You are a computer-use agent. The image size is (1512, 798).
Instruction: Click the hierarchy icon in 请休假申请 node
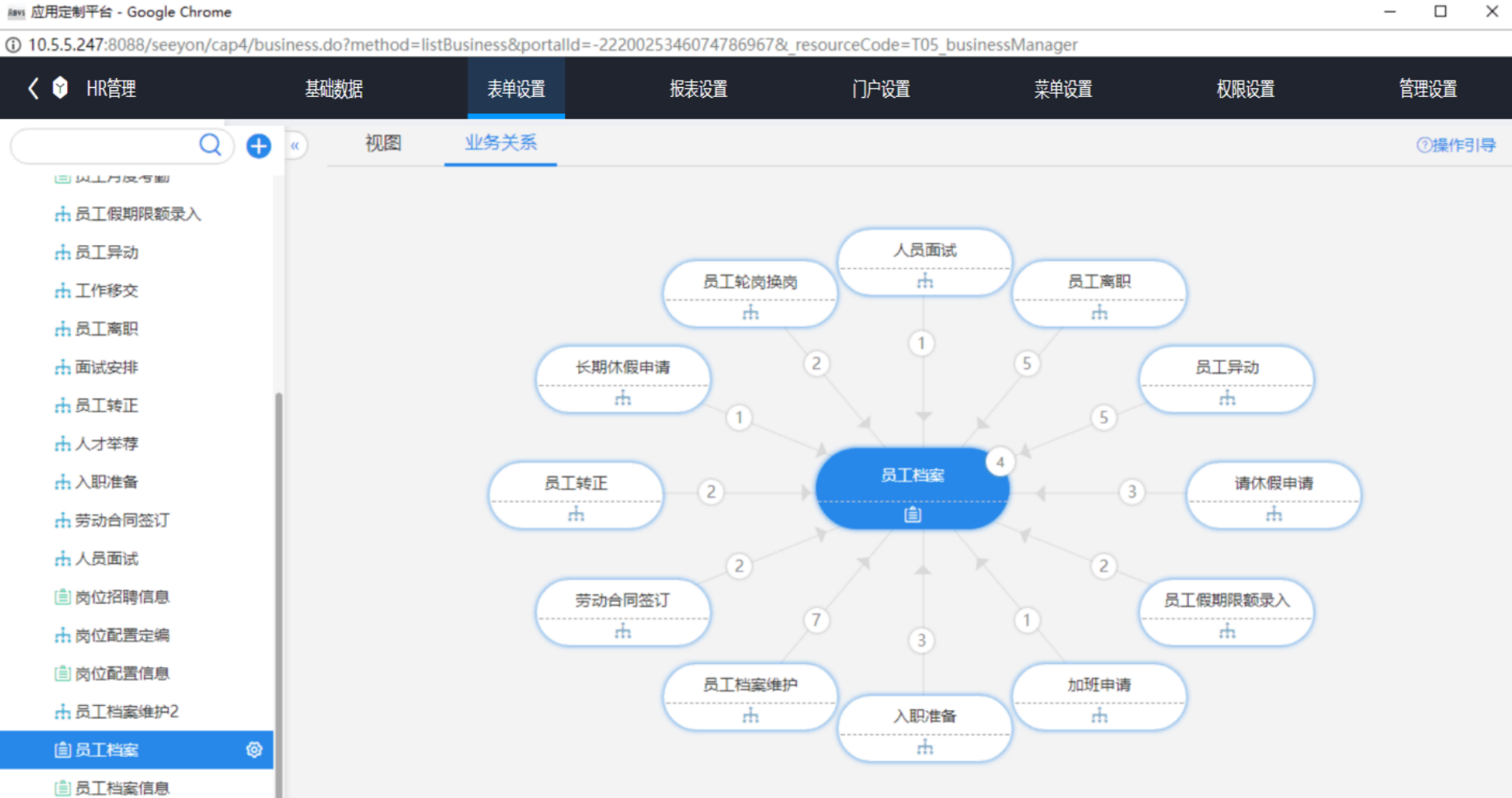pos(1274,514)
